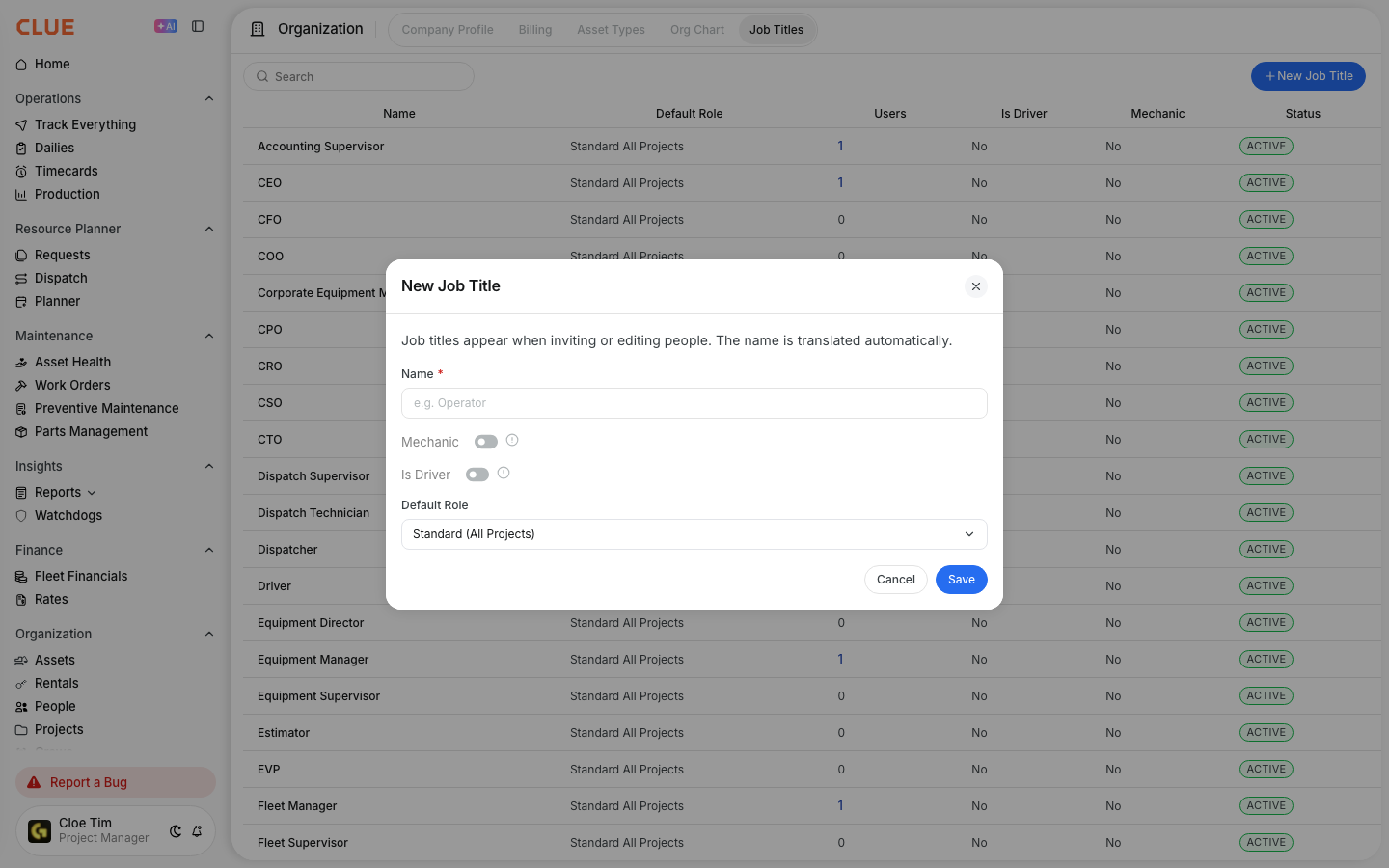Open Watchdogs page
The height and width of the screenshot is (868, 1389).
(x=68, y=515)
